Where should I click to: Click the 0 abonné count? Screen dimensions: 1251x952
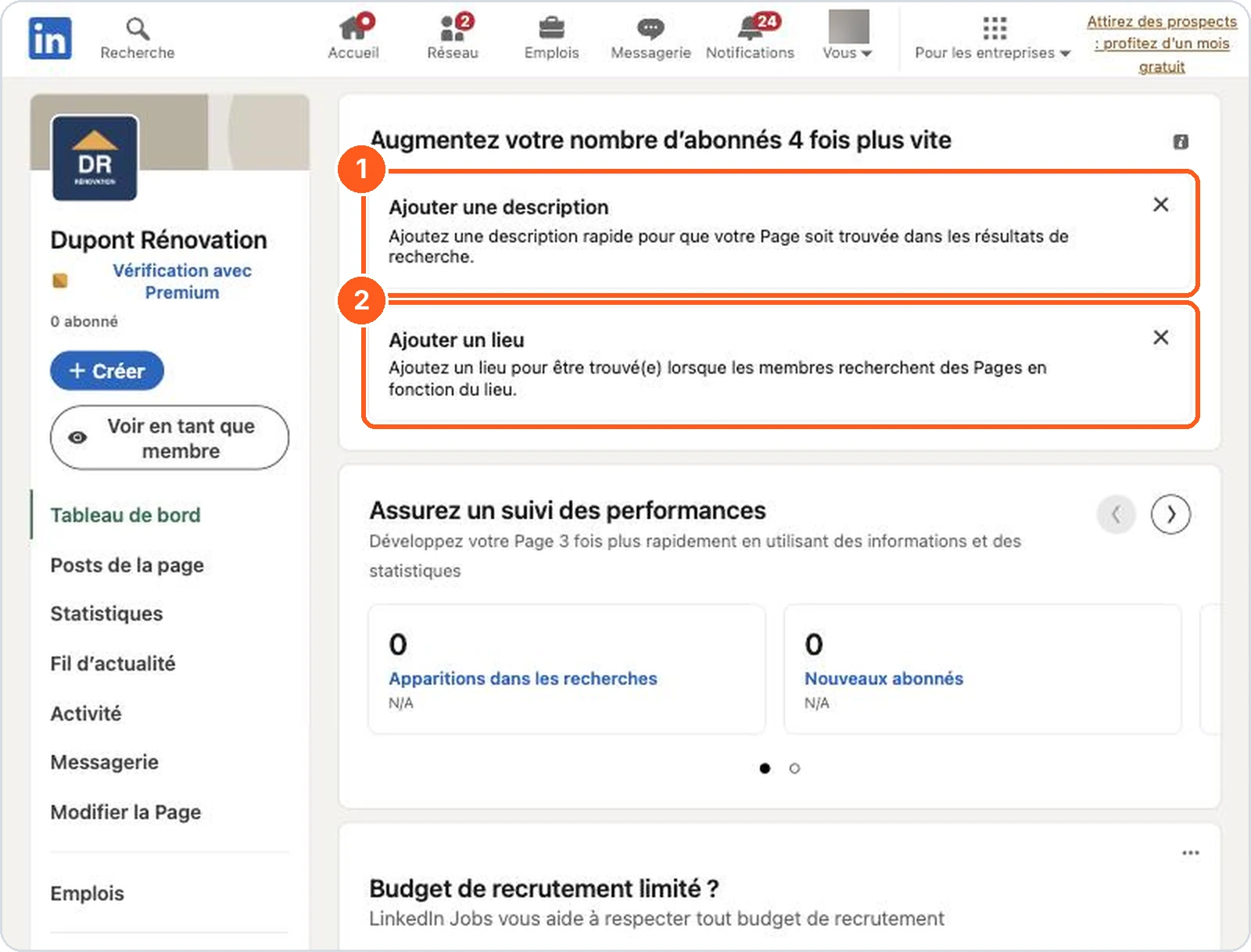(x=84, y=321)
